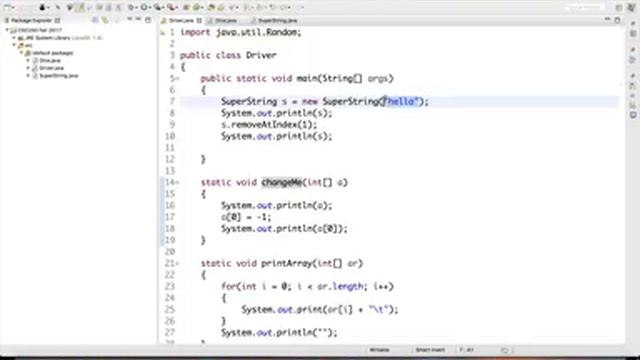Switch to the Java perspective icon
The height and width of the screenshot is (360, 640).
[x=632, y=7]
